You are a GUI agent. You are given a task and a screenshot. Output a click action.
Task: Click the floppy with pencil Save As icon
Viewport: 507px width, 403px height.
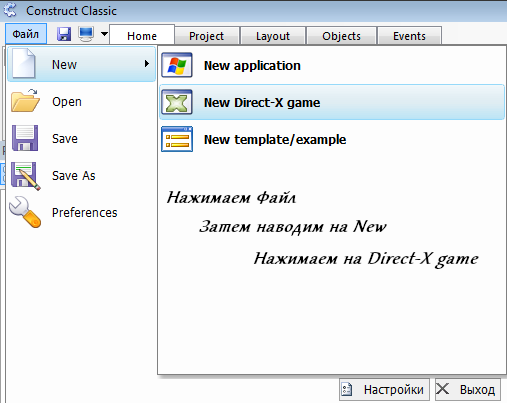pos(26,176)
